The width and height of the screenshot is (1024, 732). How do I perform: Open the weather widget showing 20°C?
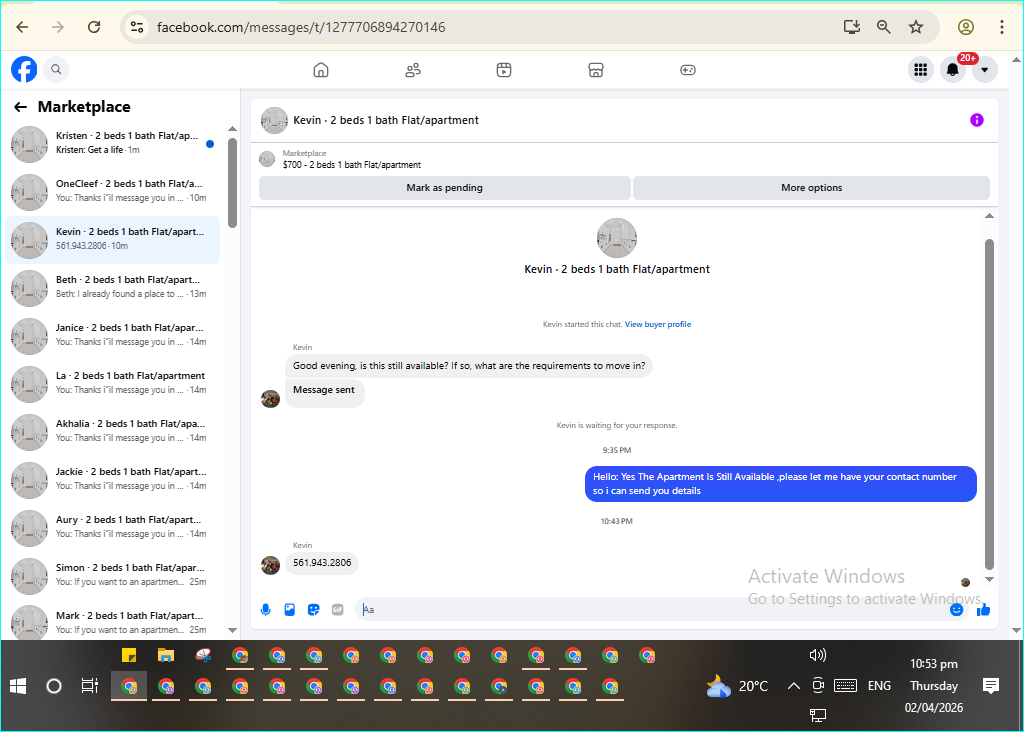pos(737,686)
